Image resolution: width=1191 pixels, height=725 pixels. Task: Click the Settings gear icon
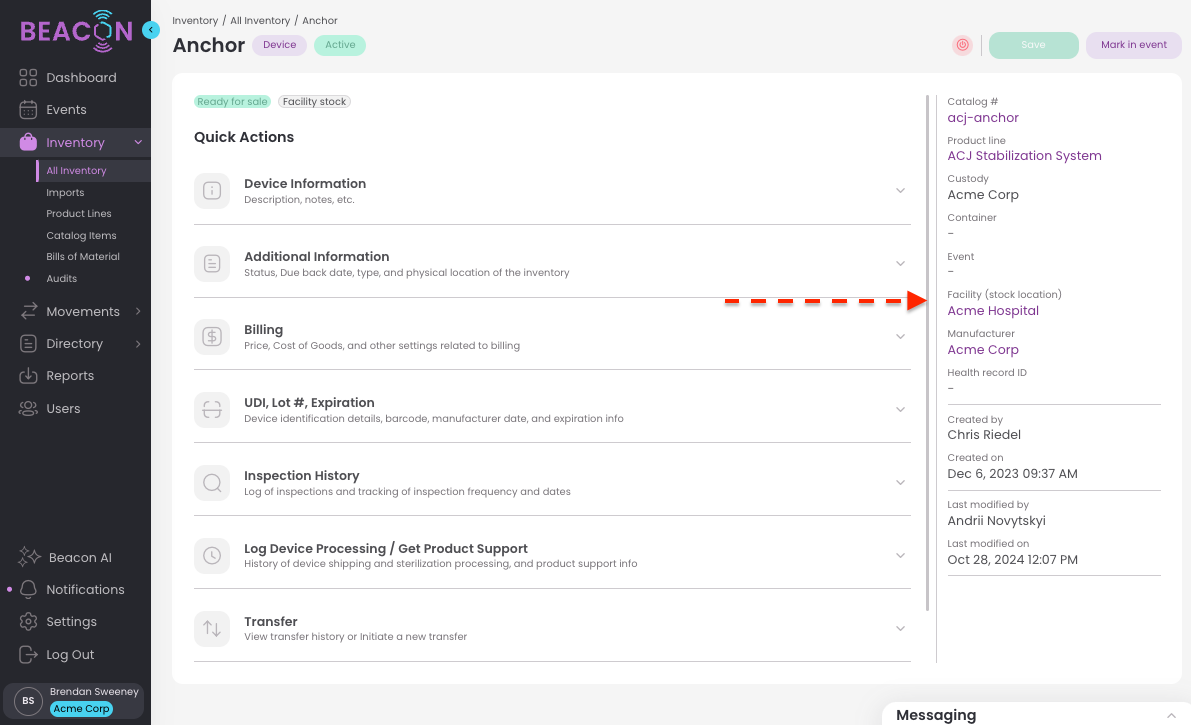click(28, 622)
